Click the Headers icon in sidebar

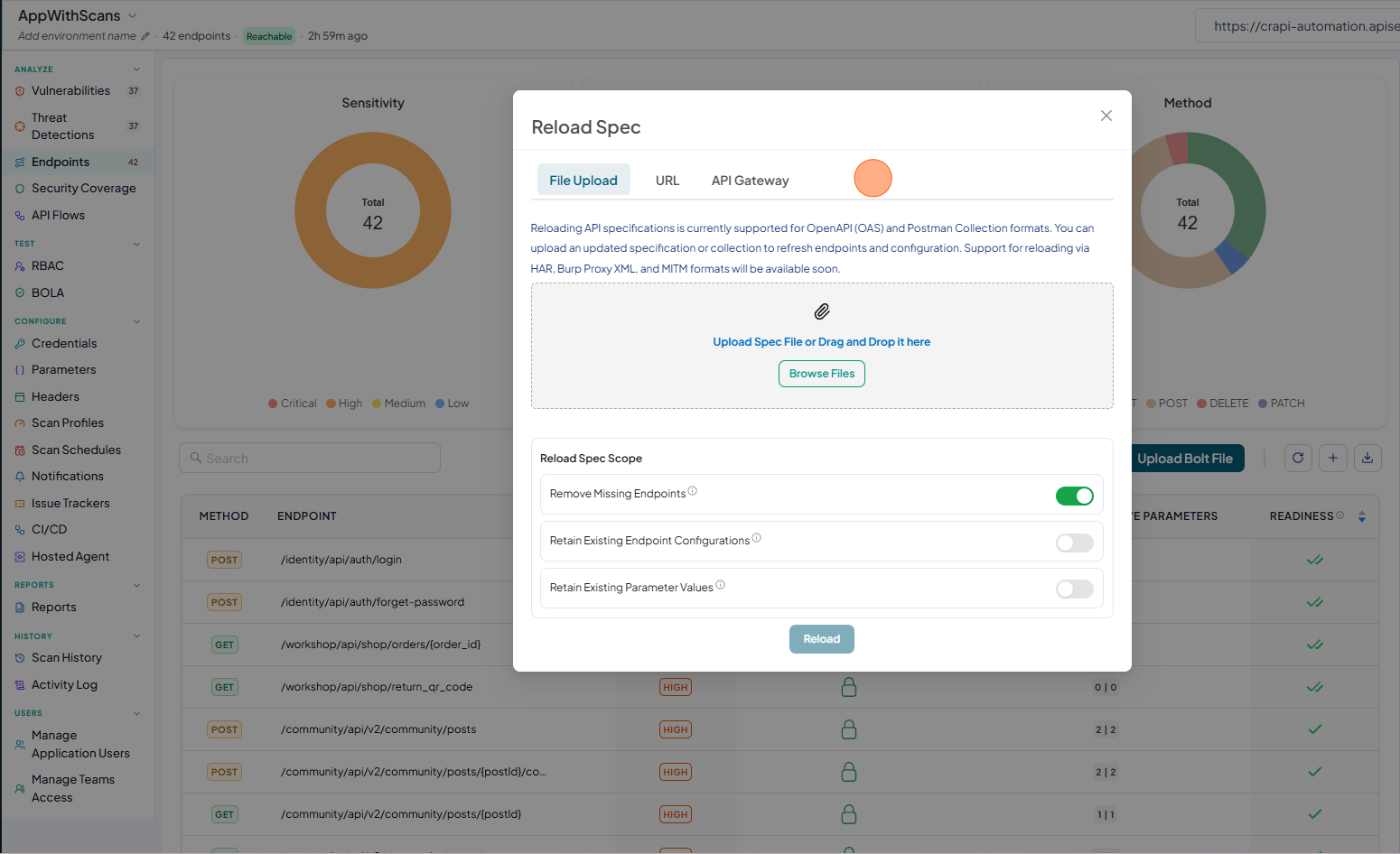click(x=20, y=397)
